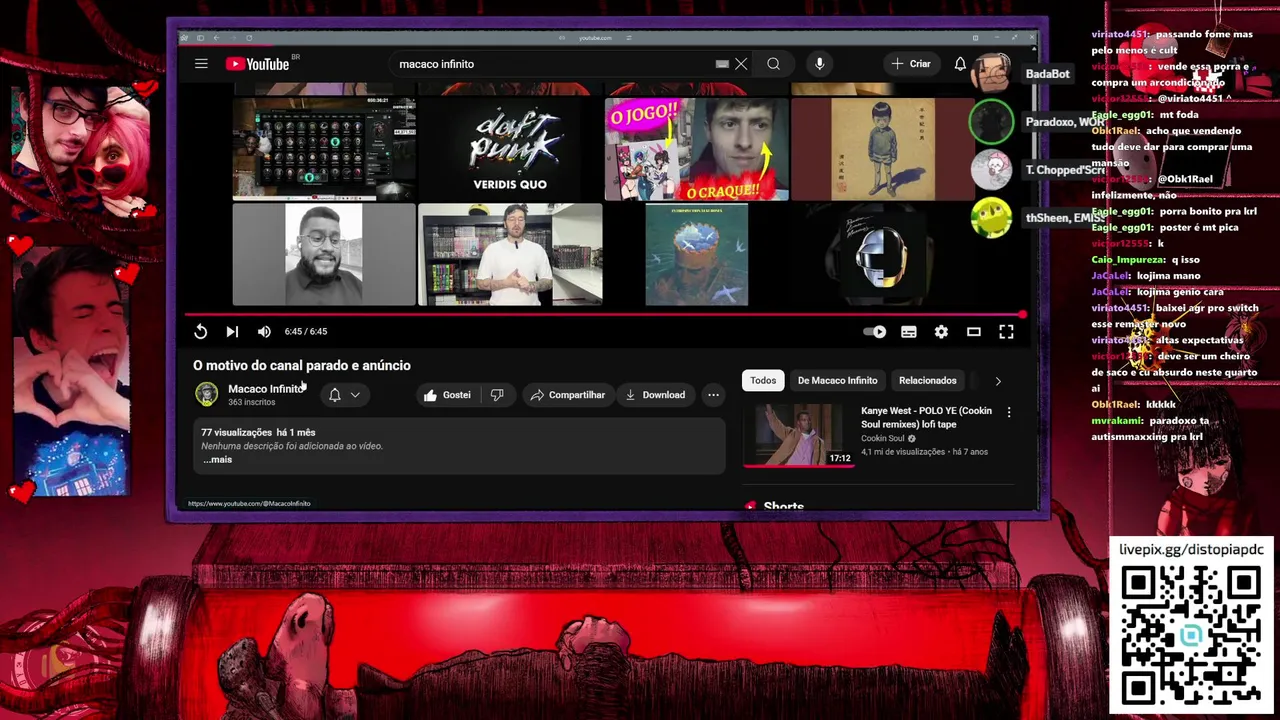This screenshot has height=720, width=1280.
Task: Replay the video with the replay button
Action: pos(200,332)
